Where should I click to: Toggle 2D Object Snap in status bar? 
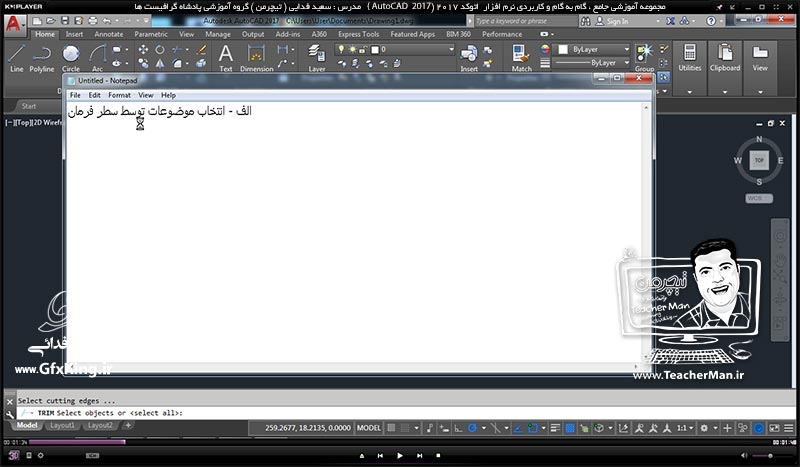pos(532,428)
